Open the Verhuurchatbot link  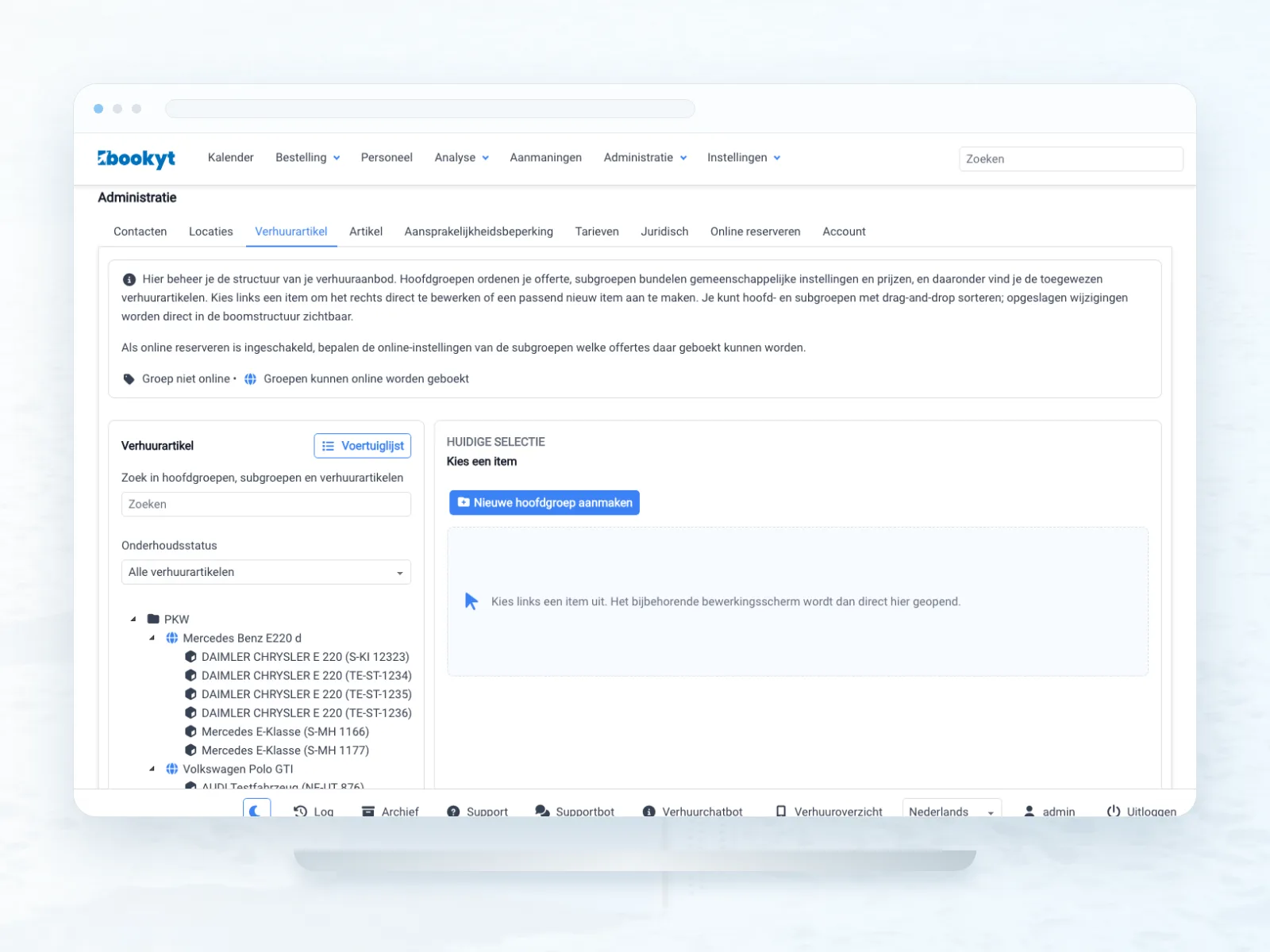click(692, 812)
